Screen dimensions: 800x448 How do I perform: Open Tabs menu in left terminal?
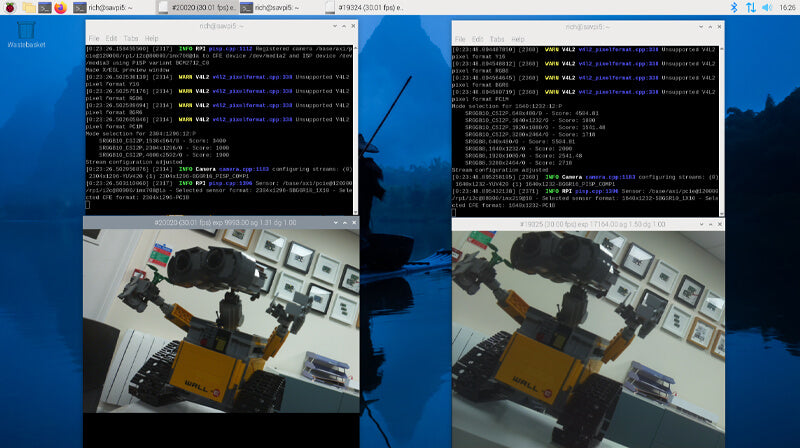tap(131, 38)
